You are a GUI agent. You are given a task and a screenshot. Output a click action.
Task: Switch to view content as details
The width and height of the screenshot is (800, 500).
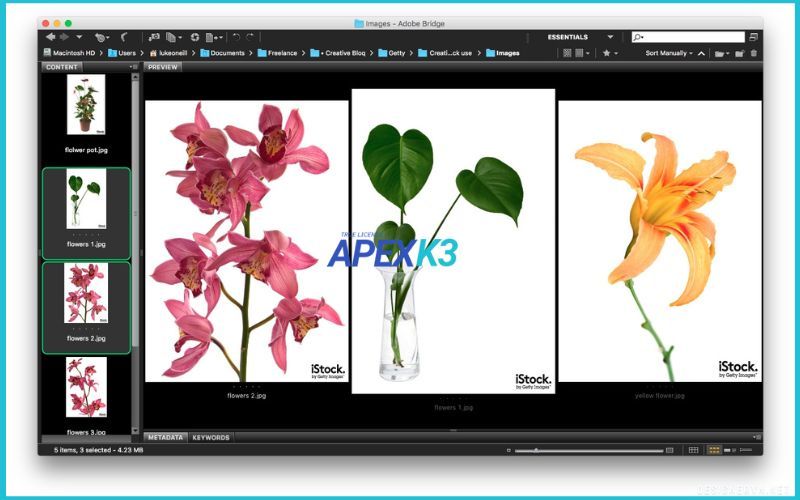tap(729, 450)
